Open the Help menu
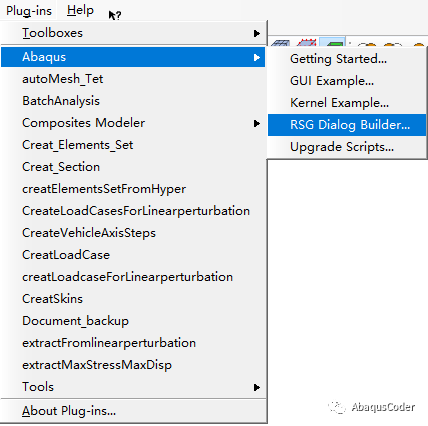Image resolution: width=428 pixels, height=426 pixels. point(80,10)
